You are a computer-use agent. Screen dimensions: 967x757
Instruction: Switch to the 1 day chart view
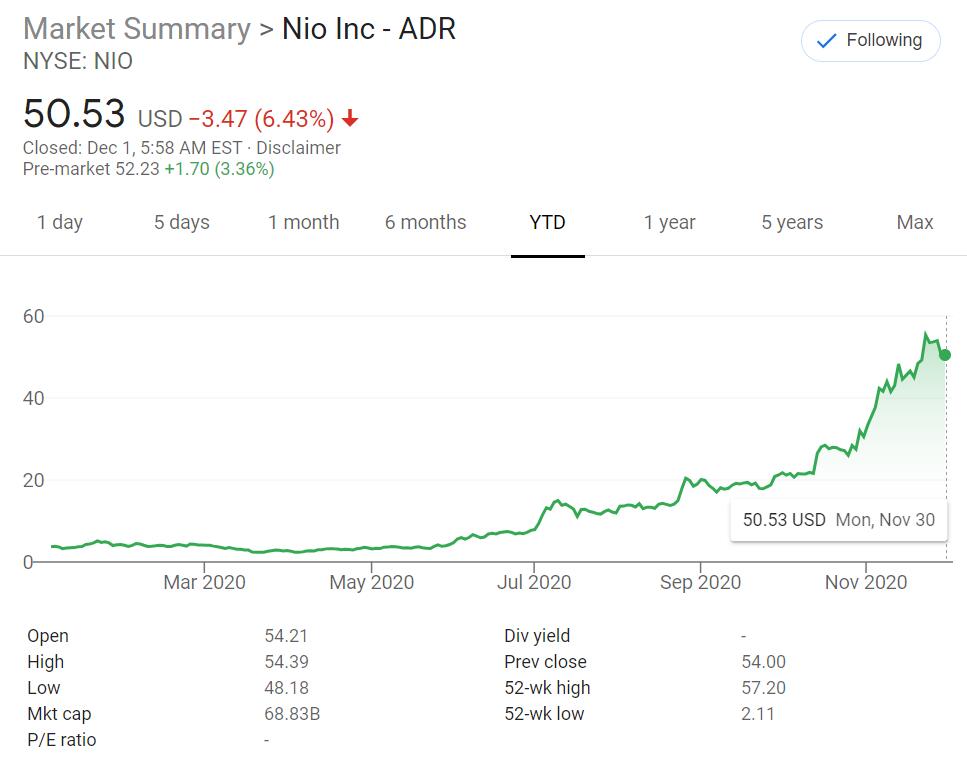click(x=60, y=222)
